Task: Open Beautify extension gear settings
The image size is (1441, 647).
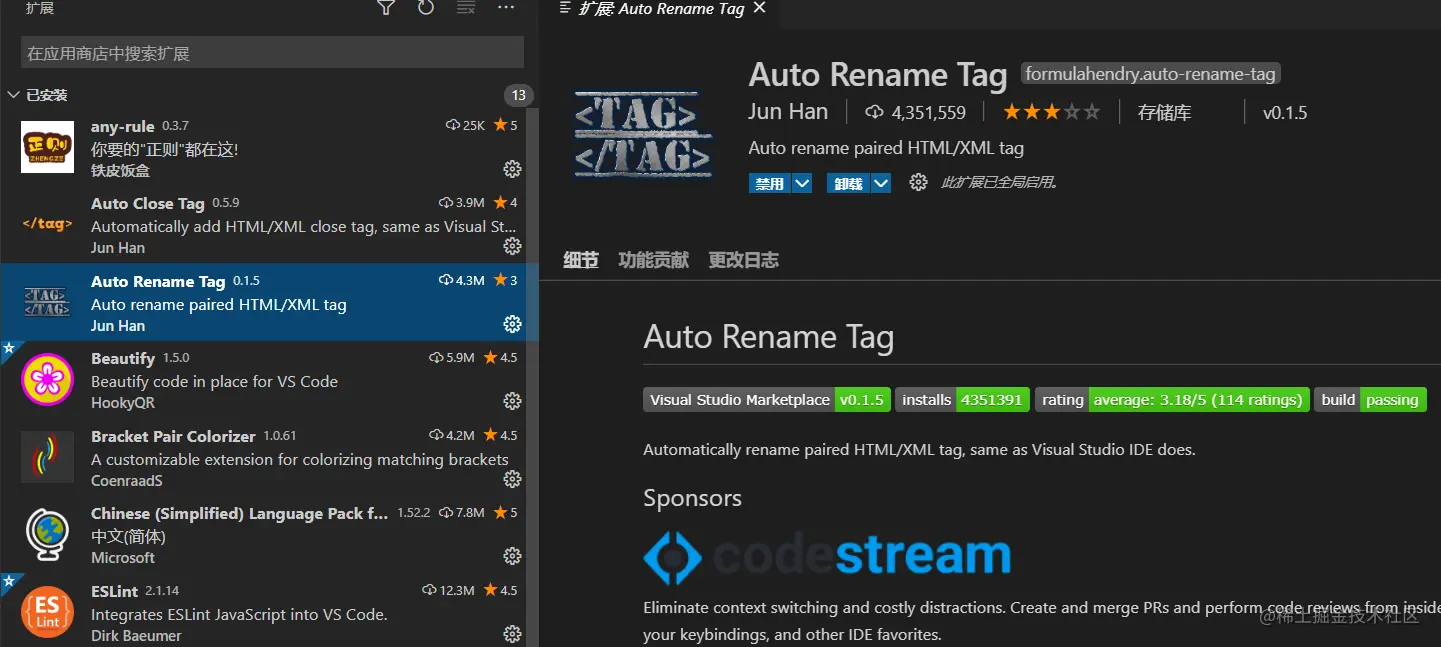Action: click(512, 401)
